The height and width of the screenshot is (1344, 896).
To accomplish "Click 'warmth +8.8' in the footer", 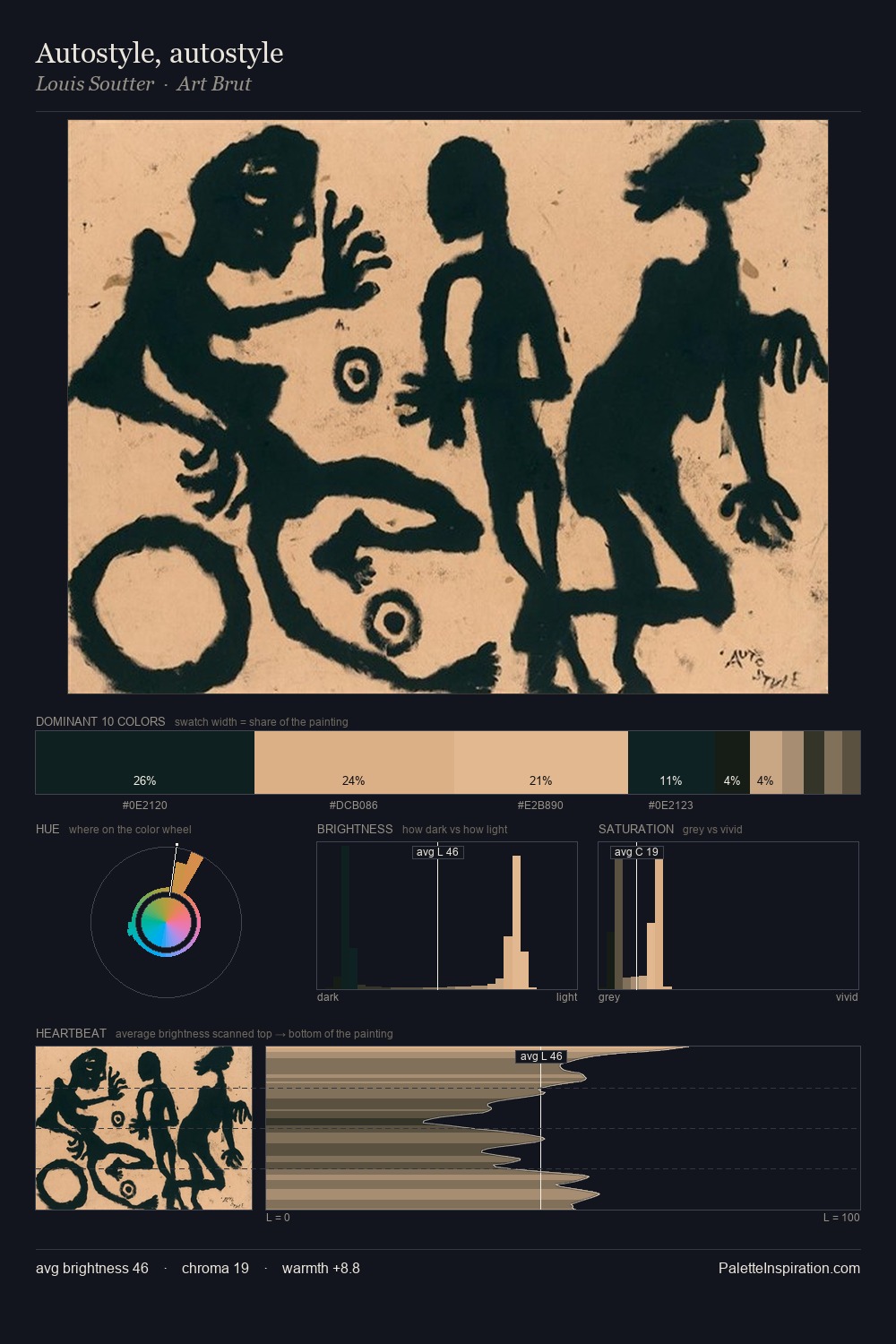I will (x=321, y=1268).
